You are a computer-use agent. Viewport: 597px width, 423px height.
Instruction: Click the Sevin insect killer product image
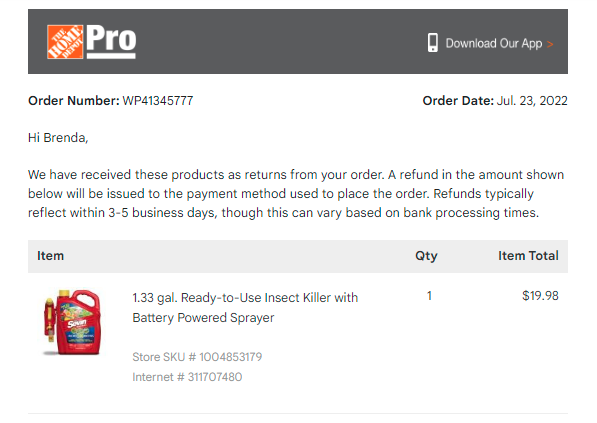pos(72,322)
